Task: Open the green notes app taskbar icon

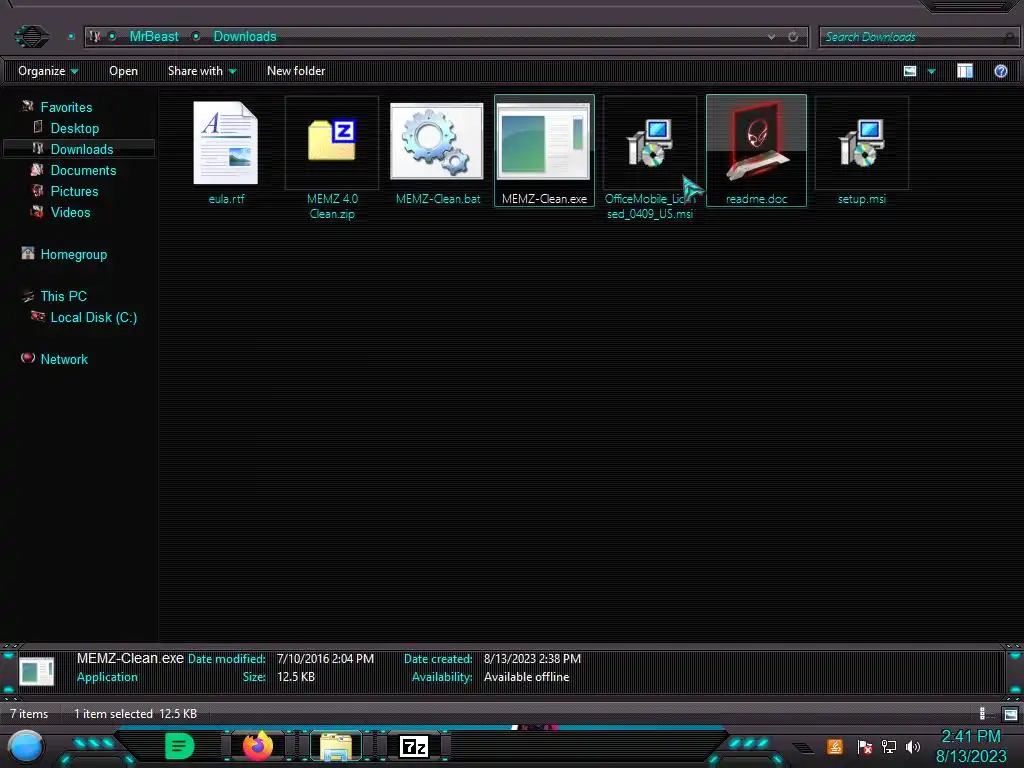Action: coord(180,746)
